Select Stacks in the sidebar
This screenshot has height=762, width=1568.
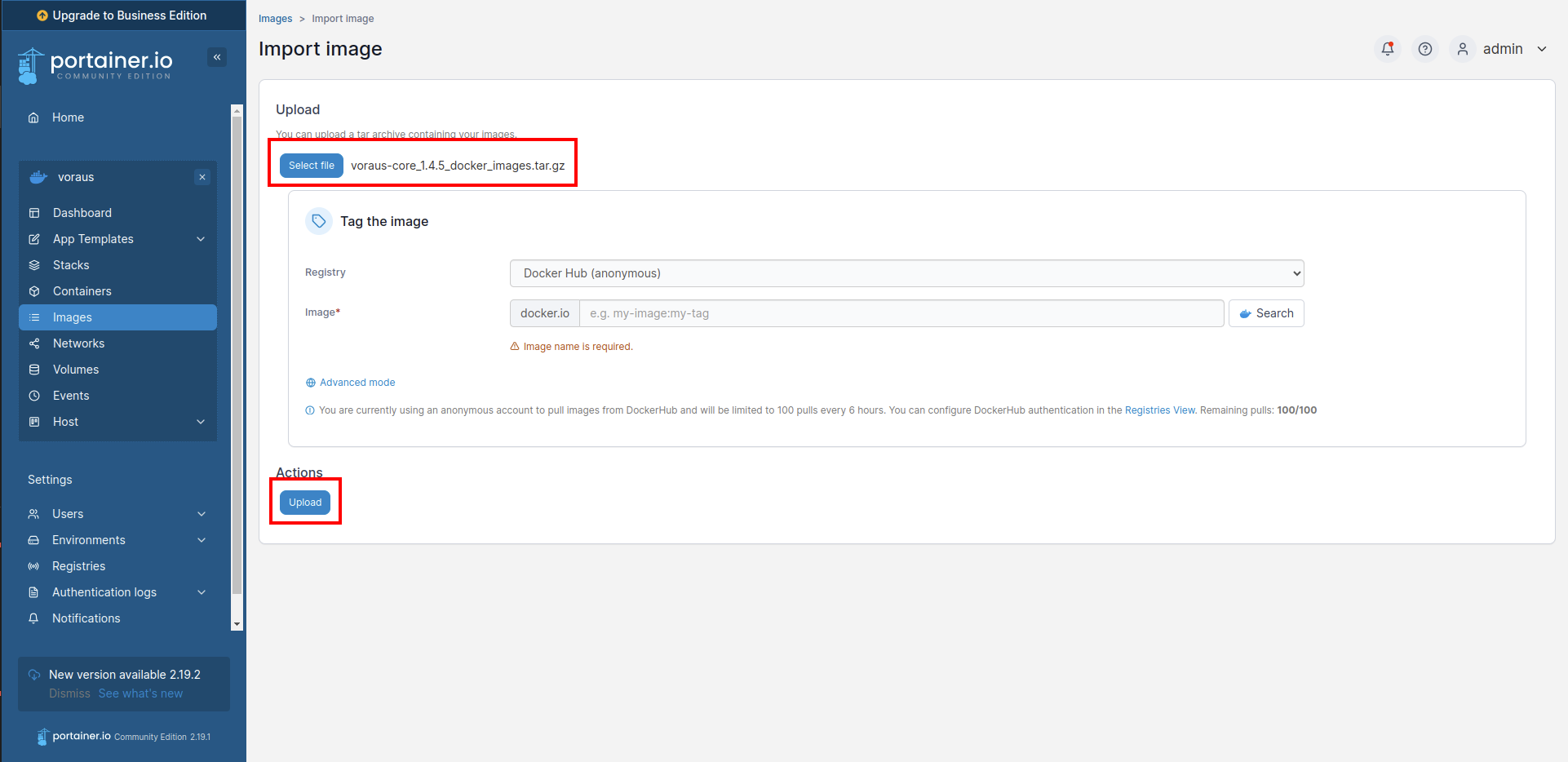tap(70, 264)
